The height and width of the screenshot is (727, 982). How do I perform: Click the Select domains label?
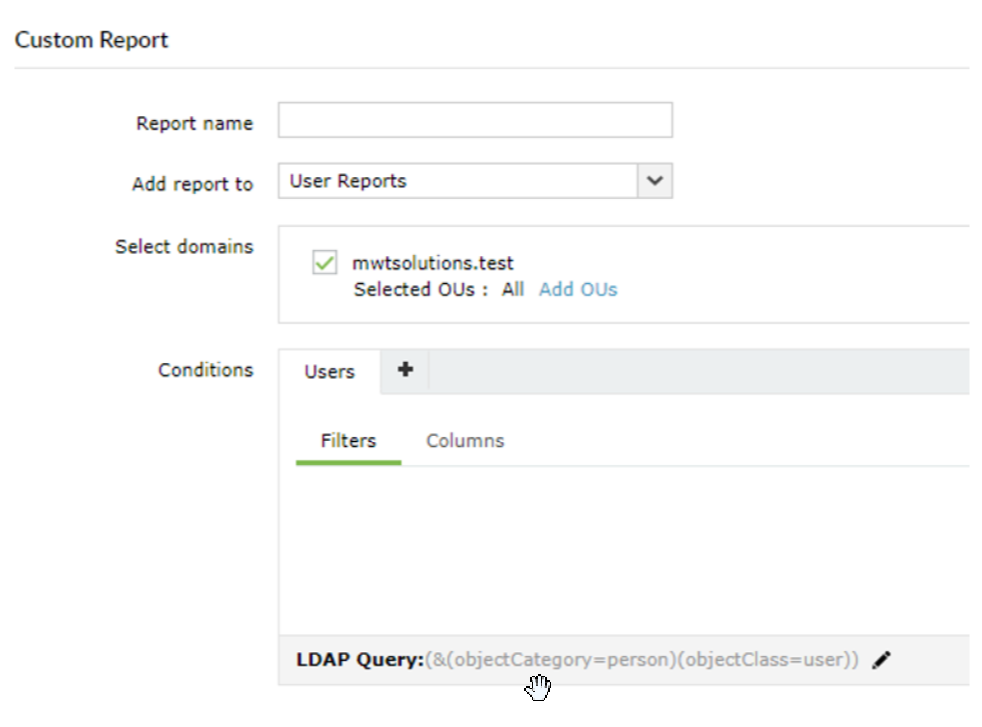click(184, 247)
